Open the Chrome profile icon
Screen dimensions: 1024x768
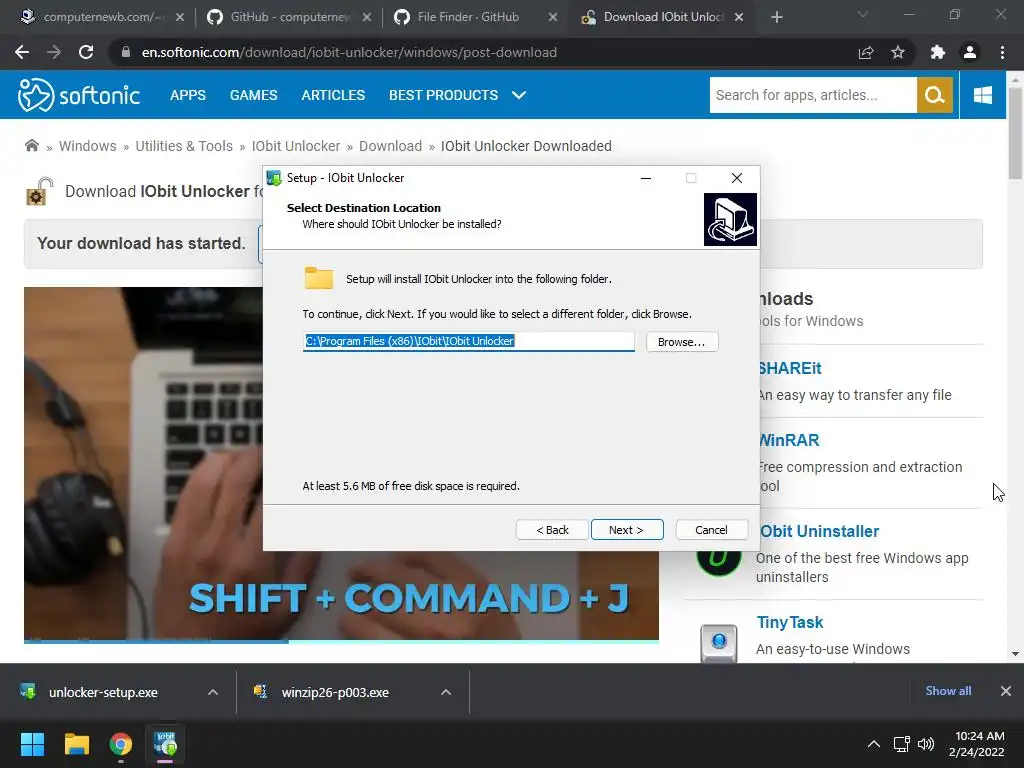point(970,52)
